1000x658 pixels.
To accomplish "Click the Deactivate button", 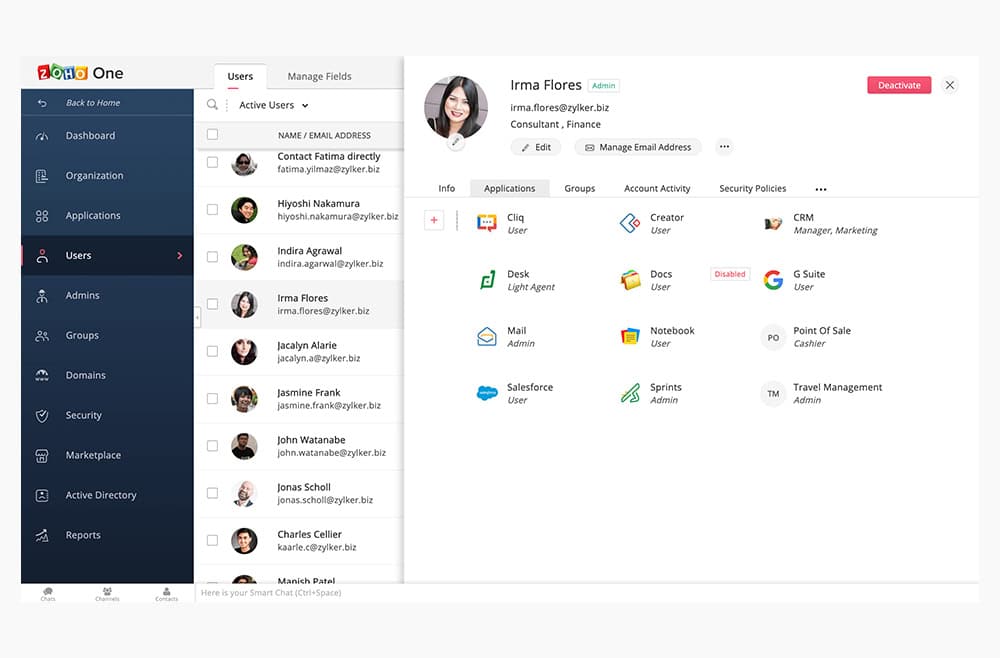I will pyautogui.click(x=899, y=85).
